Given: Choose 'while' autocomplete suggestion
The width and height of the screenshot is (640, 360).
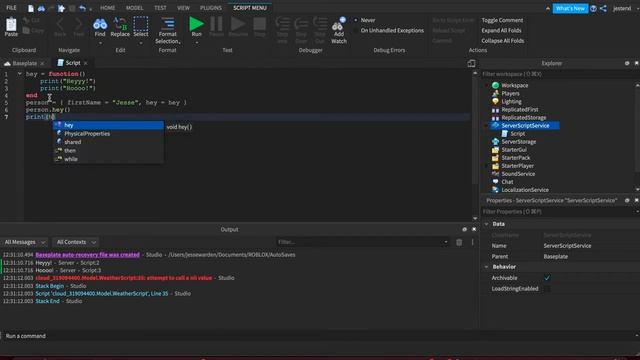Looking at the screenshot, I should point(109,159).
